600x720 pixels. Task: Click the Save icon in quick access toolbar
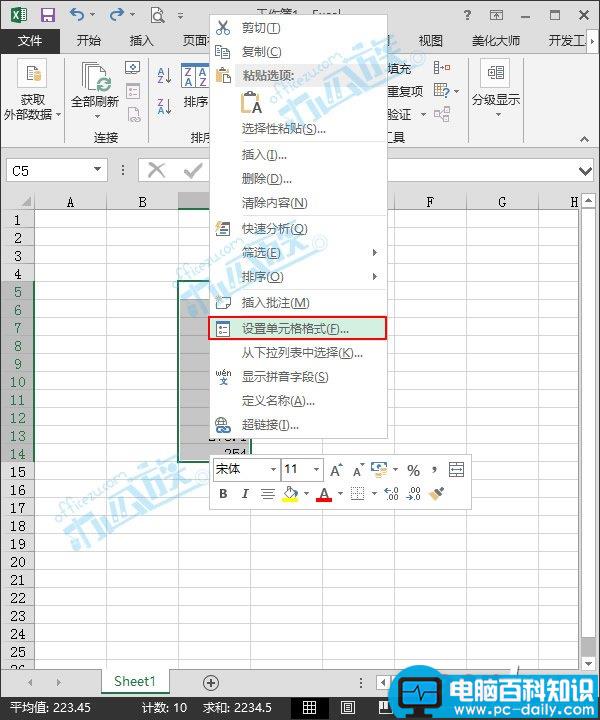(x=47, y=16)
